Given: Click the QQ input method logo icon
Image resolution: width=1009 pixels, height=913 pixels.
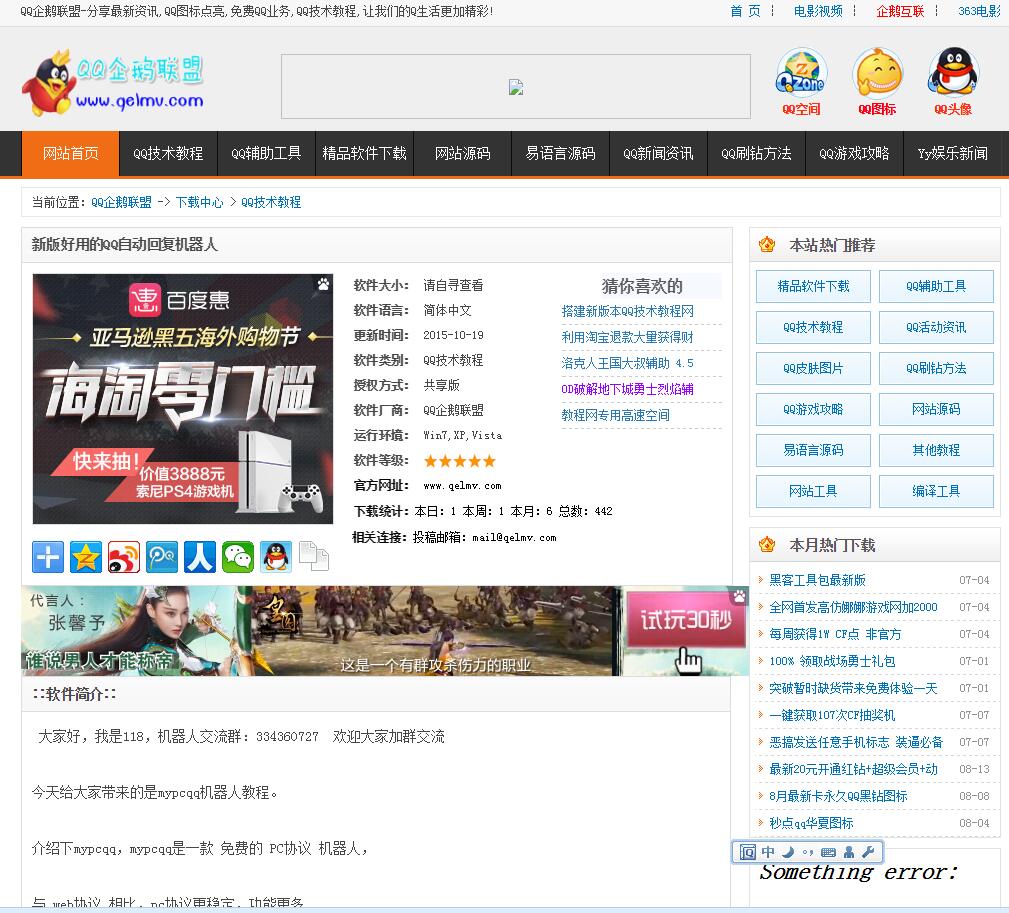Looking at the screenshot, I should [x=748, y=852].
